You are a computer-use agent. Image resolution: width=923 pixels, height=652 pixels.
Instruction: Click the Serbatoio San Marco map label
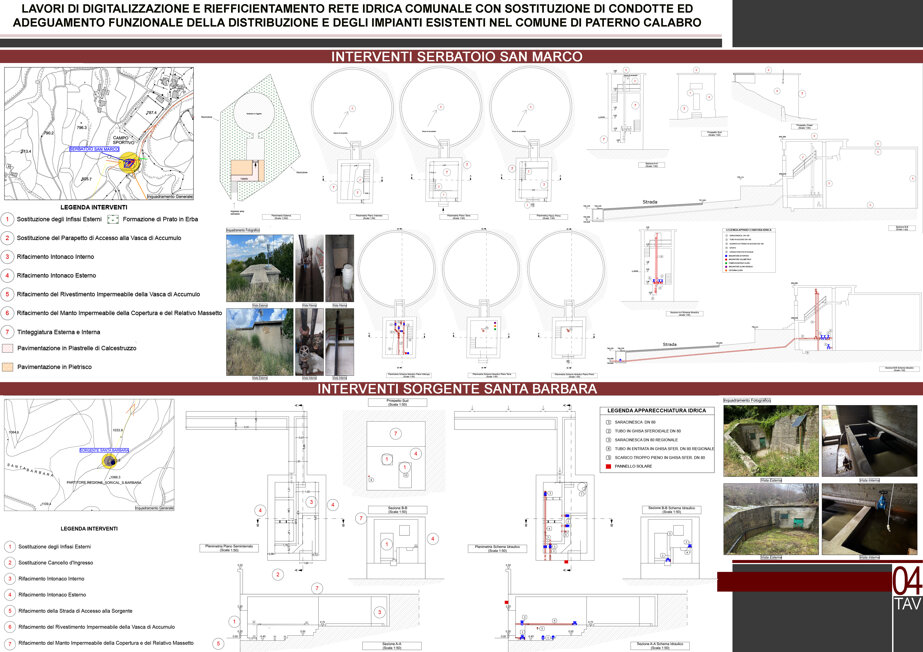pyautogui.click(x=94, y=149)
